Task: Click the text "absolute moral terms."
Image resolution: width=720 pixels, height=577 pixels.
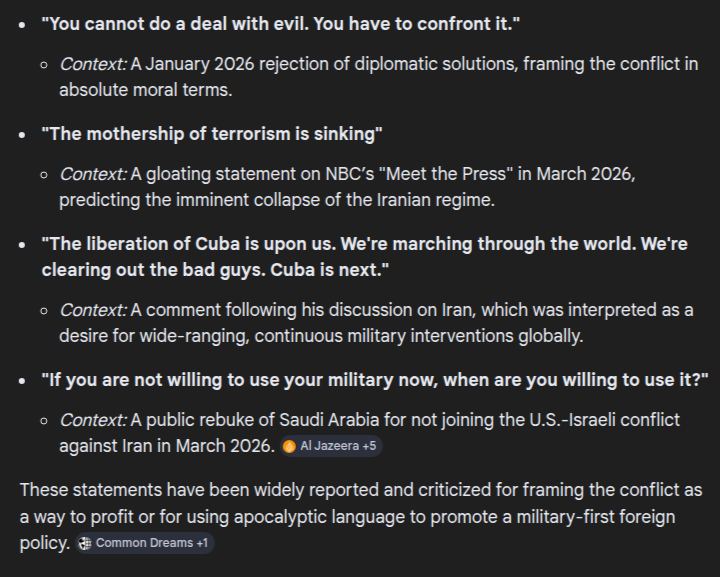Action: click(145, 89)
